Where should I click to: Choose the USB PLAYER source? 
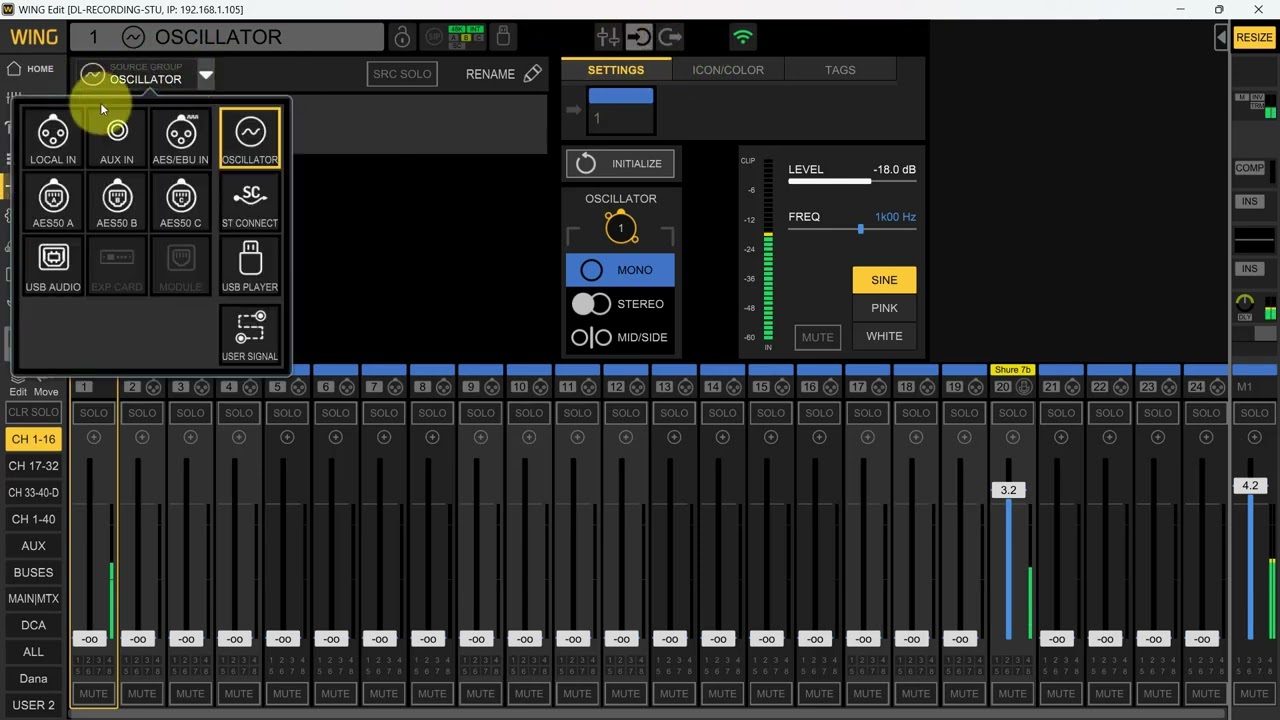coord(250,266)
